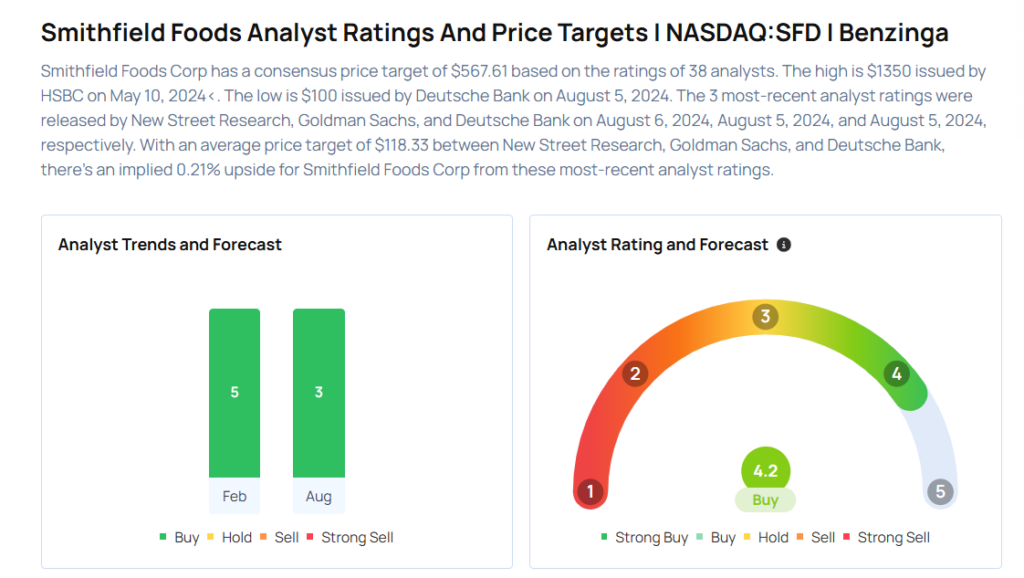
Task: Click the info icon beside Analyst Rating and Forecast
Action: pos(784,244)
